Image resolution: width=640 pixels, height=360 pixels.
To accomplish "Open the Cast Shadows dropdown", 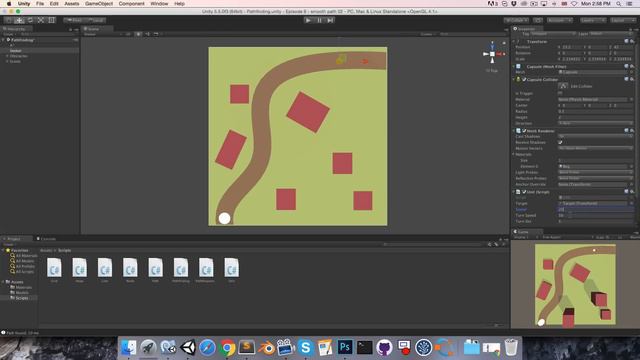I will (x=596, y=137).
